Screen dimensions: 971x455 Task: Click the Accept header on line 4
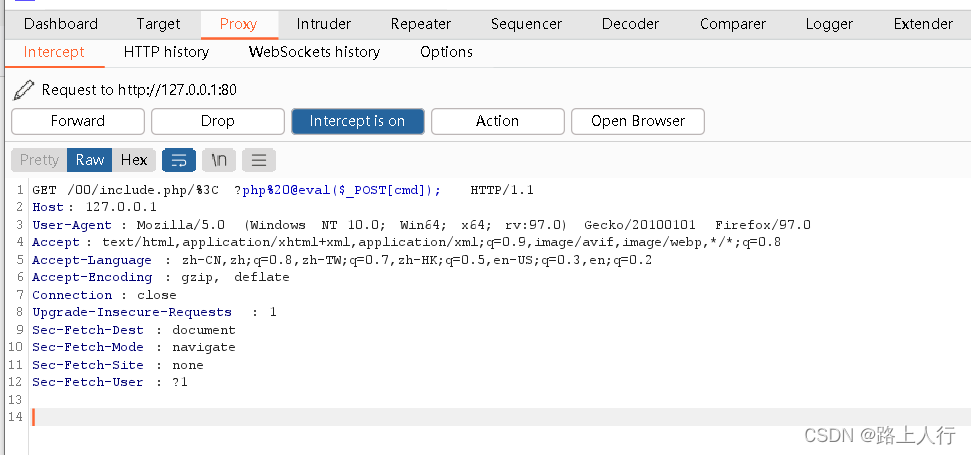(406, 243)
